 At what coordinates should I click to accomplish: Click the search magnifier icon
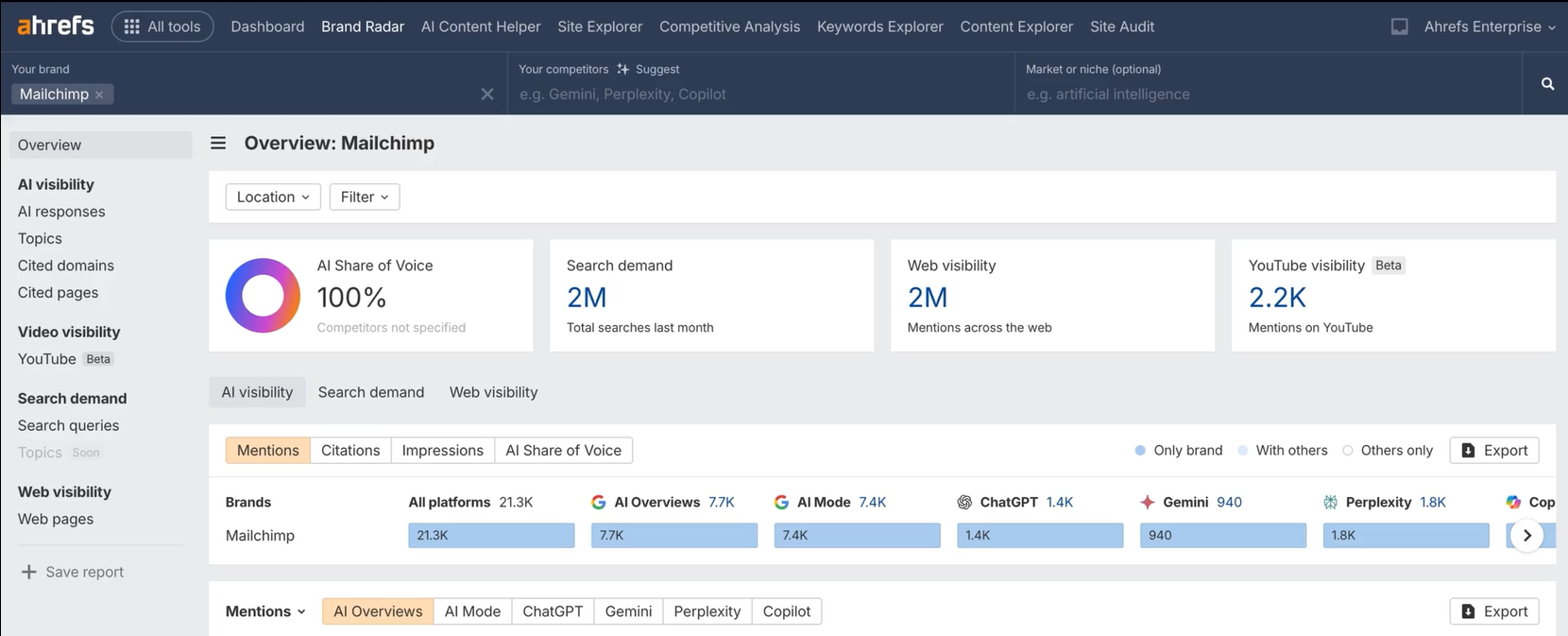[x=1547, y=84]
